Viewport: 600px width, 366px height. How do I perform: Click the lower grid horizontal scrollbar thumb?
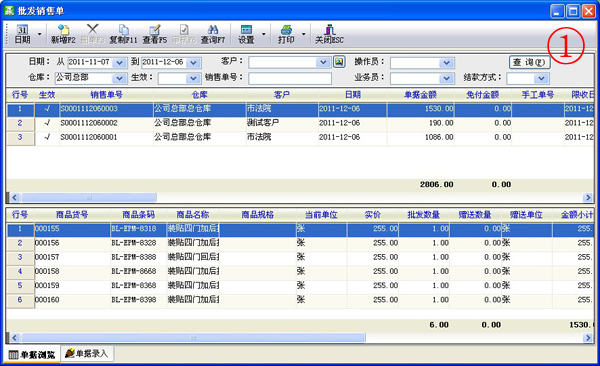pyautogui.click(x=193, y=338)
